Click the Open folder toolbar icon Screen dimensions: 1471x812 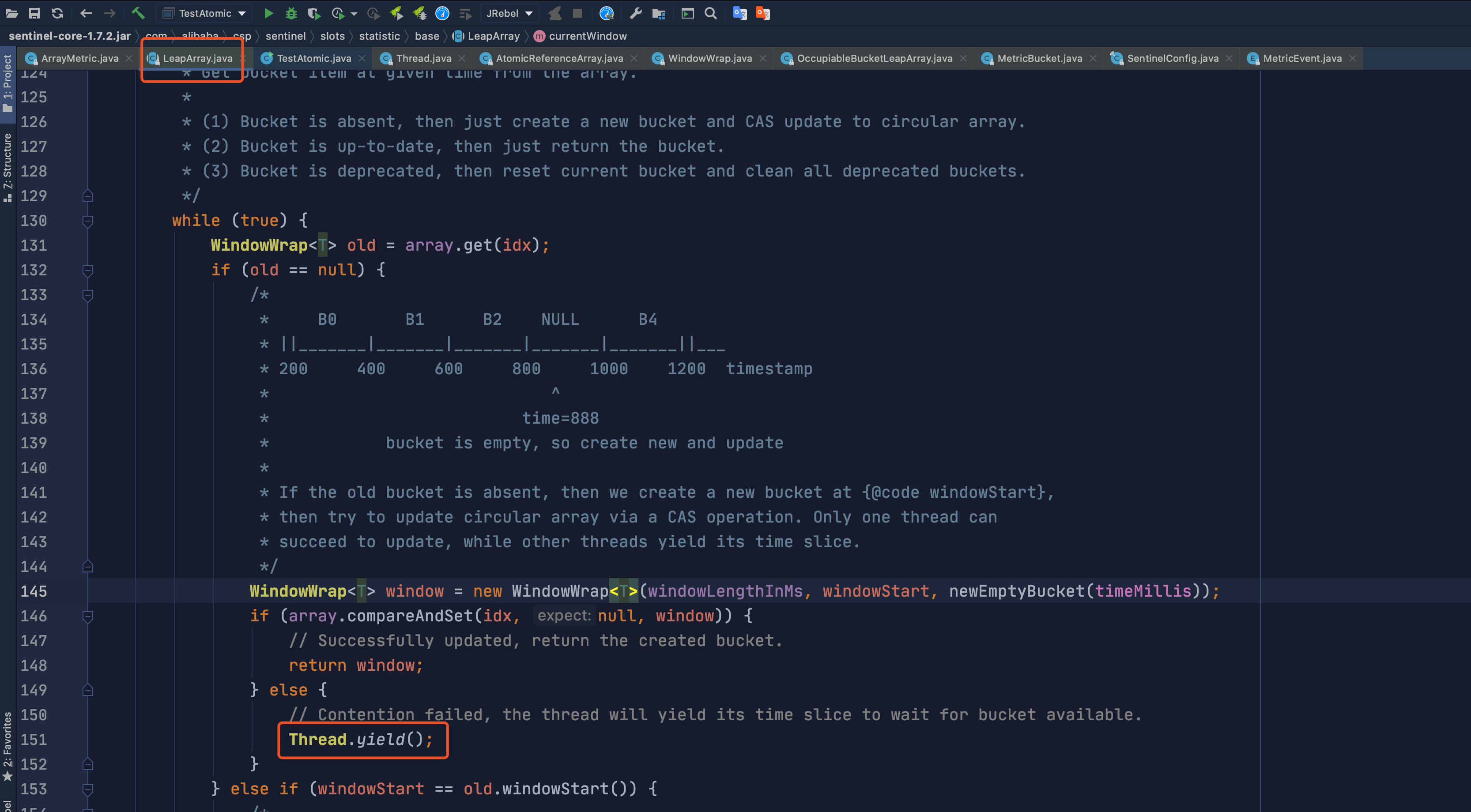(x=11, y=13)
